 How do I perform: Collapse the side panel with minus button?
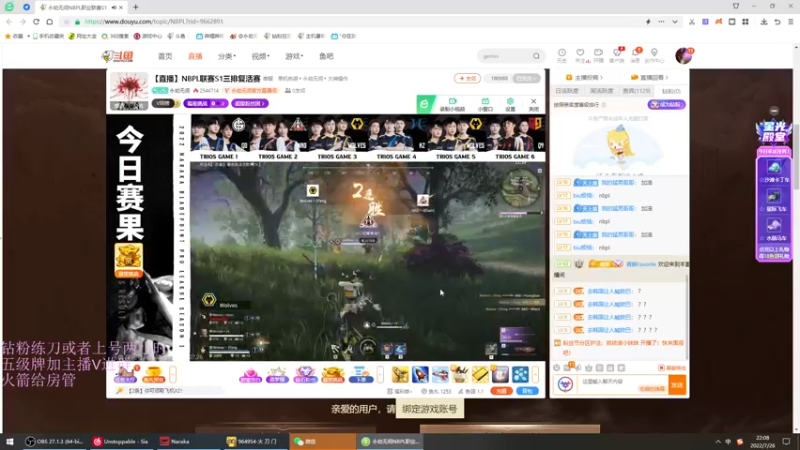pyautogui.click(x=774, y=111)
